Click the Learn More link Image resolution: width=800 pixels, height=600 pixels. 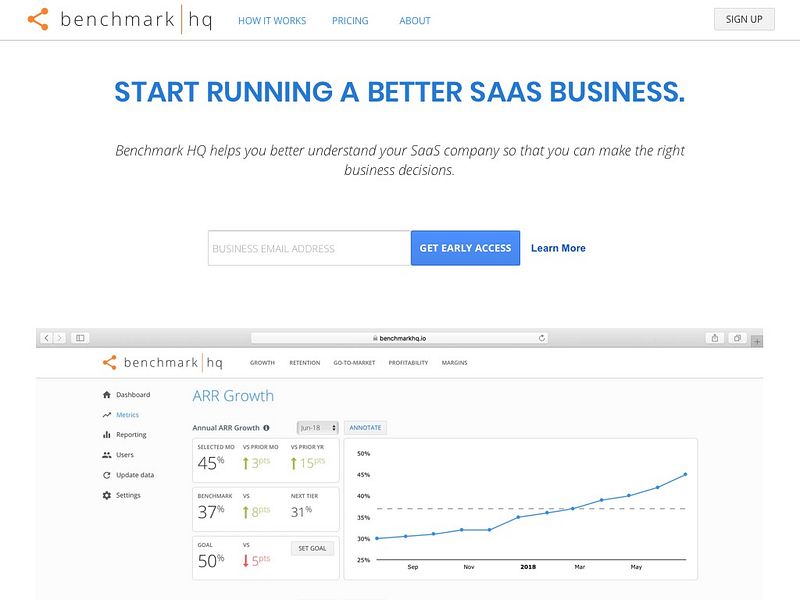[x=557, y=248]
